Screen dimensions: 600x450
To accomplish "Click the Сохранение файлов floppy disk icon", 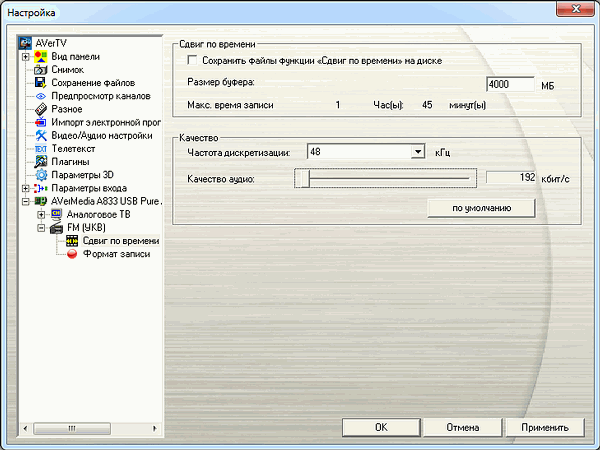I will pyautogui.click(x=41, y=83).
